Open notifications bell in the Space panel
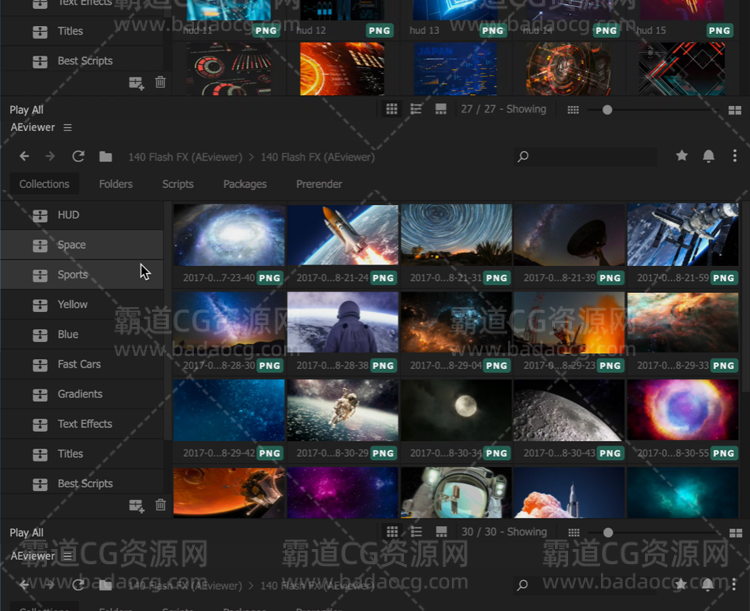The width and height of the screenshot is (750, 611). tap(709, 156)
